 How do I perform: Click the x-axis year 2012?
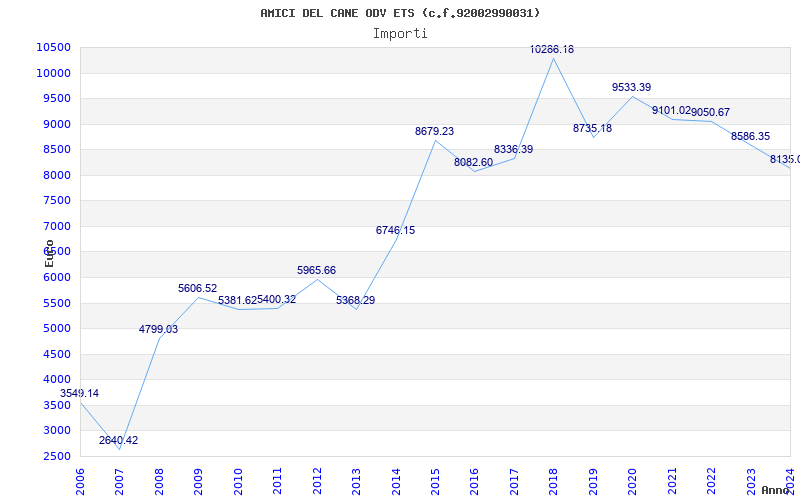317,482
